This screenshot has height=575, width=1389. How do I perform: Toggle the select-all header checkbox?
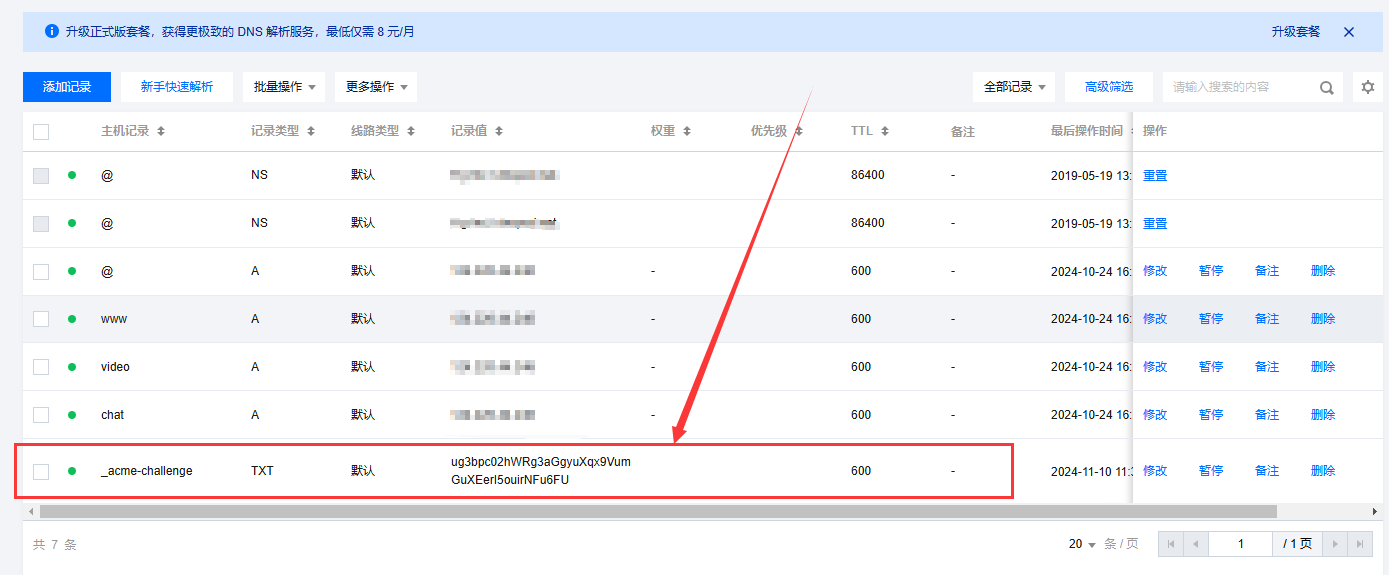41,131
